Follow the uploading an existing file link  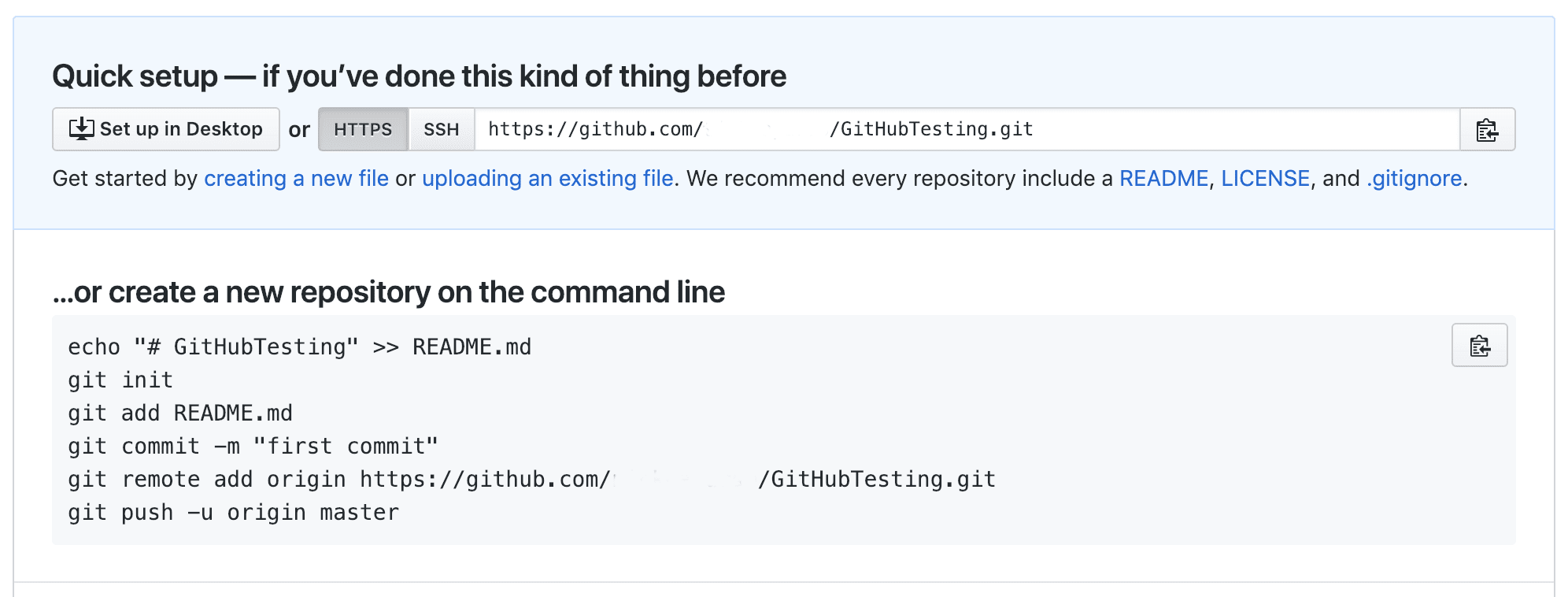(x=547, y=178)
